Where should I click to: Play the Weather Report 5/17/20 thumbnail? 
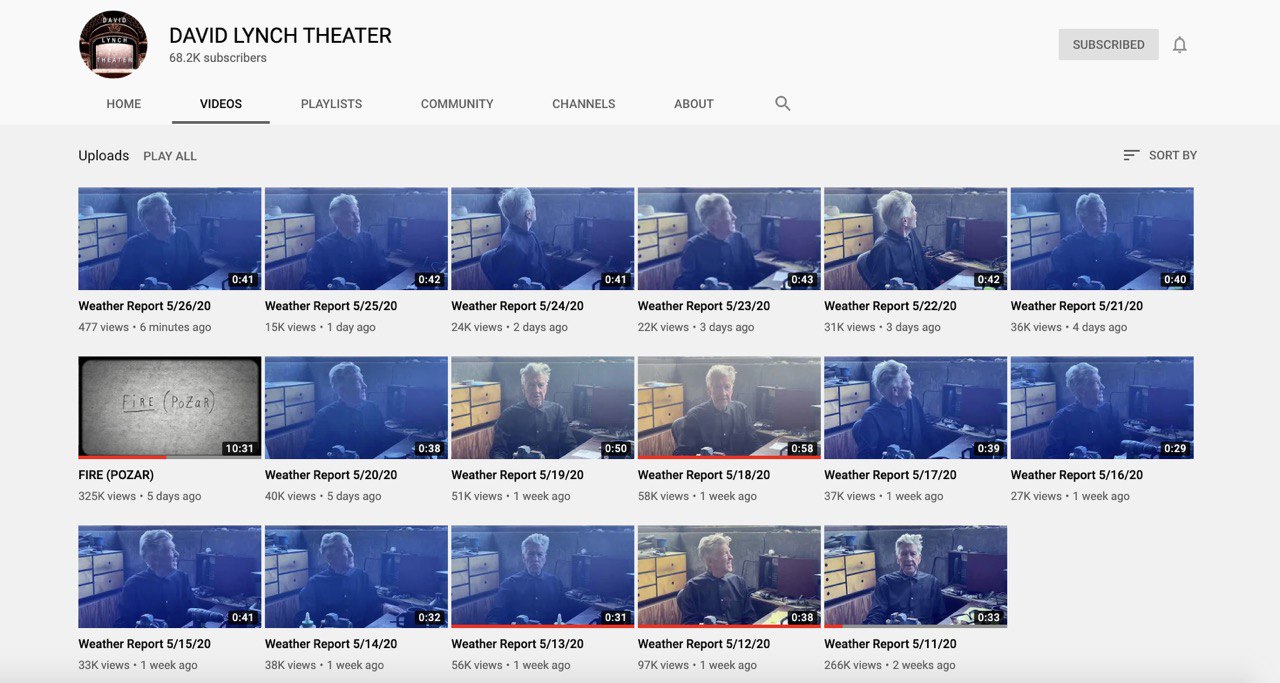pos(916,408)
